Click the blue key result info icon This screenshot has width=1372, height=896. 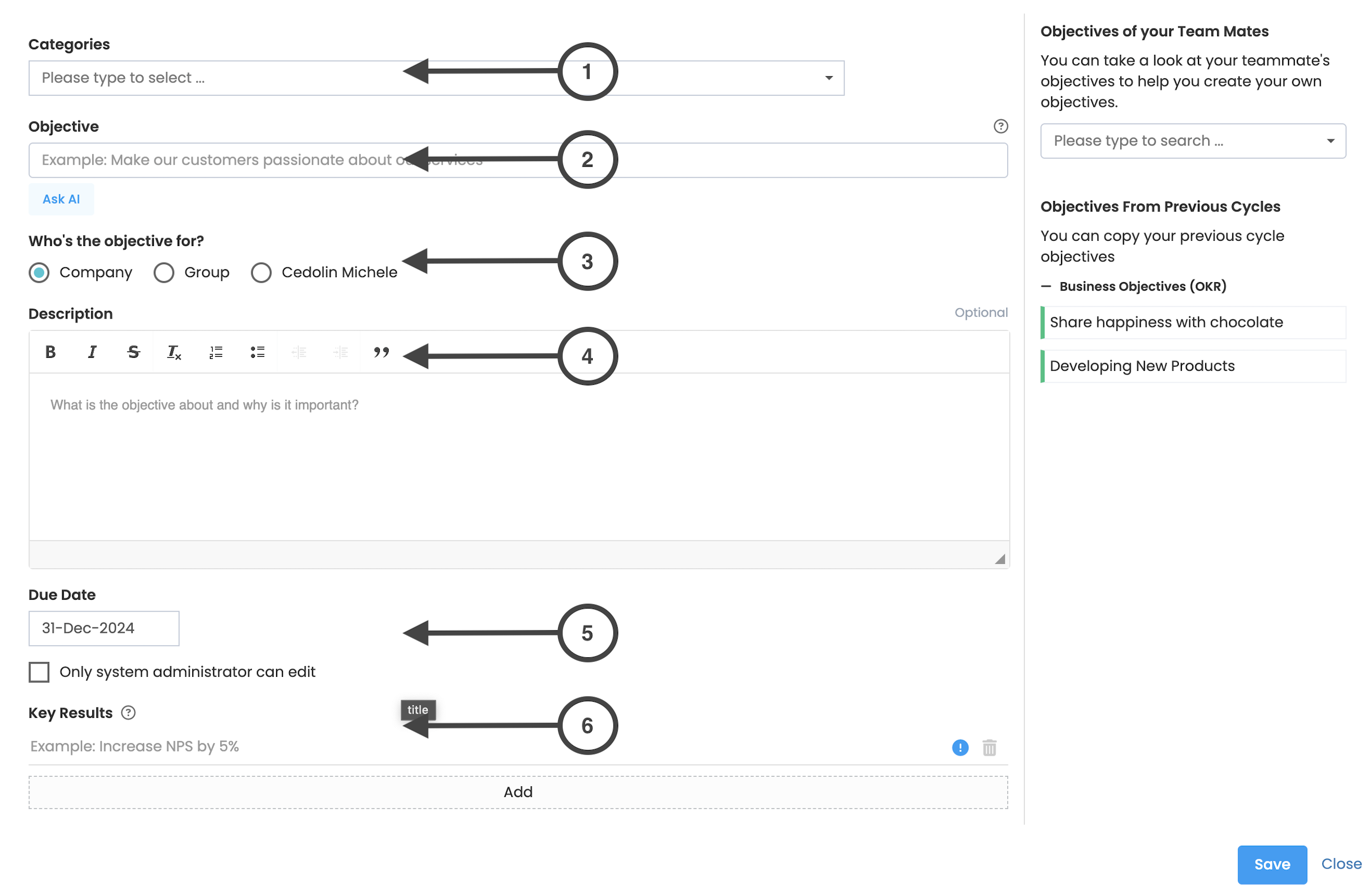pos(960,748)
